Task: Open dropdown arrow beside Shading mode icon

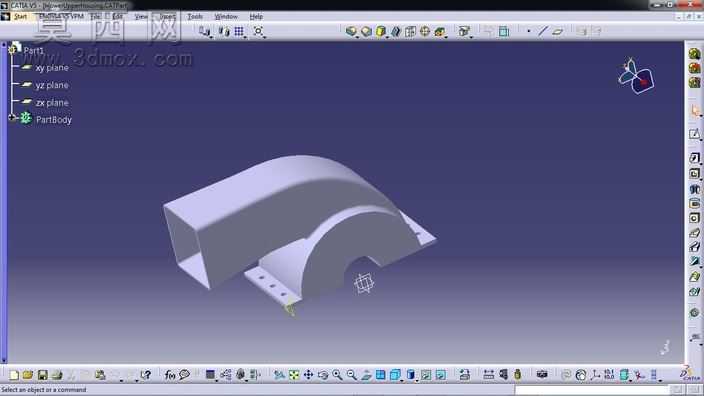Action: [417, 381]
